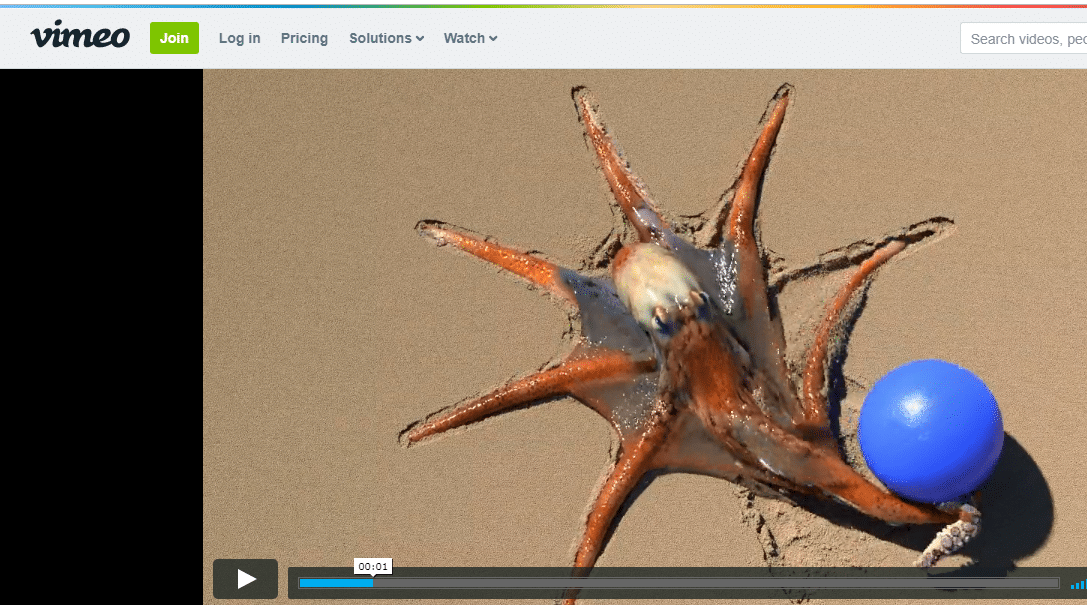1087x605 pixels.
Task: Click the 00:01 timestamp tooltip
Action: [x=372, y=566]
